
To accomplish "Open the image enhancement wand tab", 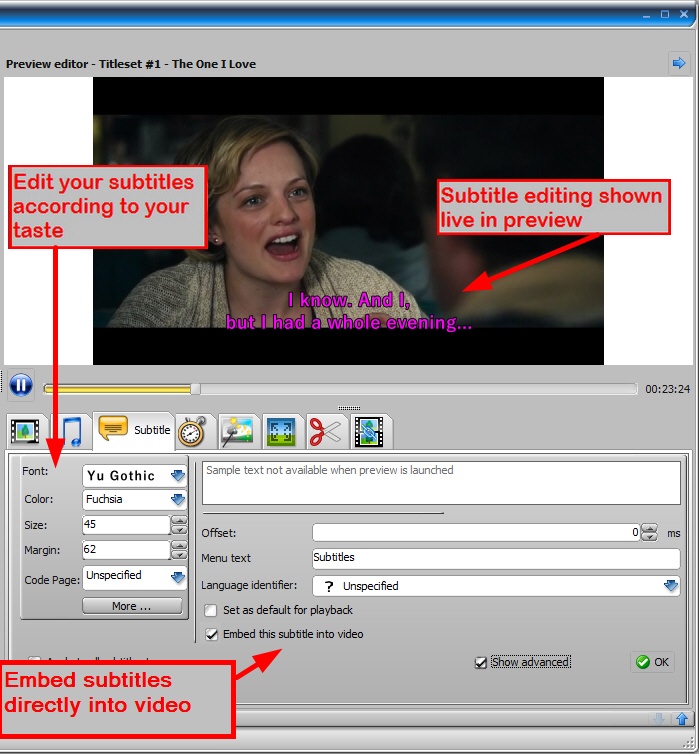I will pos(237,431).
